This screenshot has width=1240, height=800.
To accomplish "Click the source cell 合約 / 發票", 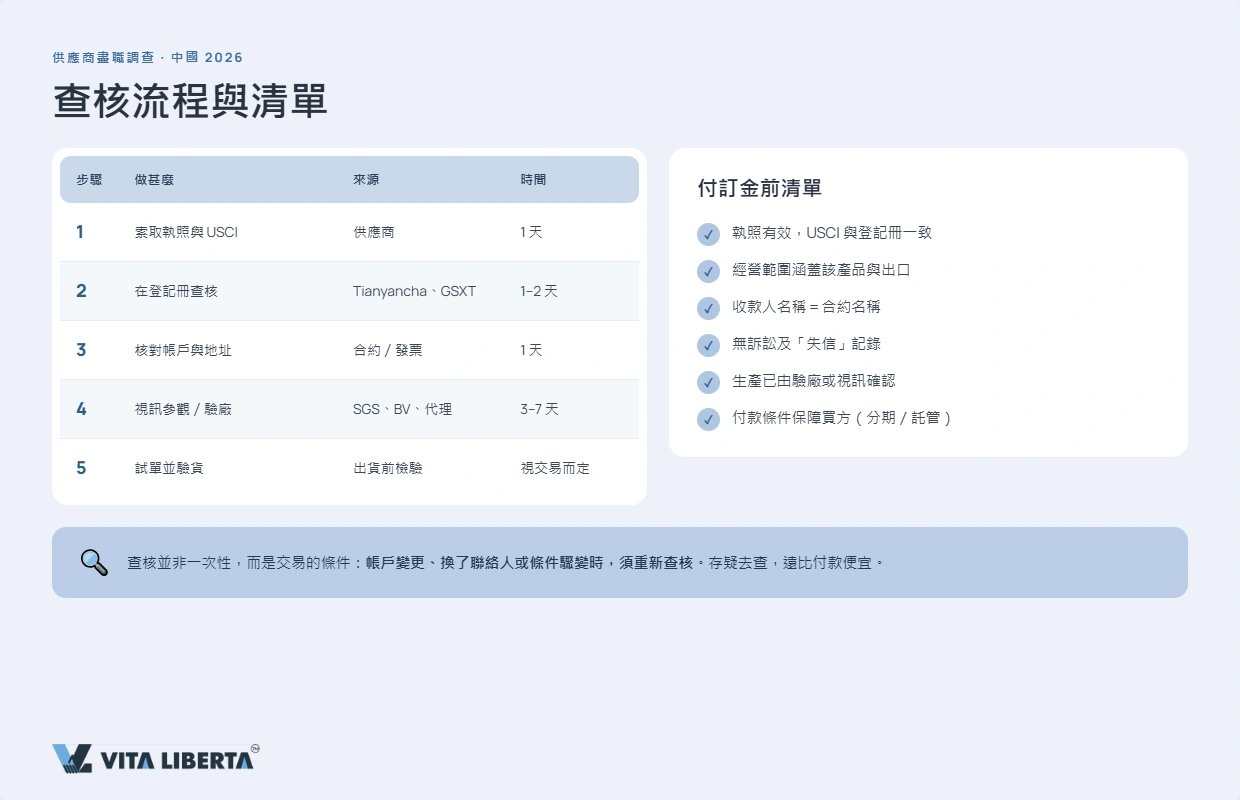I will [387, 350].
